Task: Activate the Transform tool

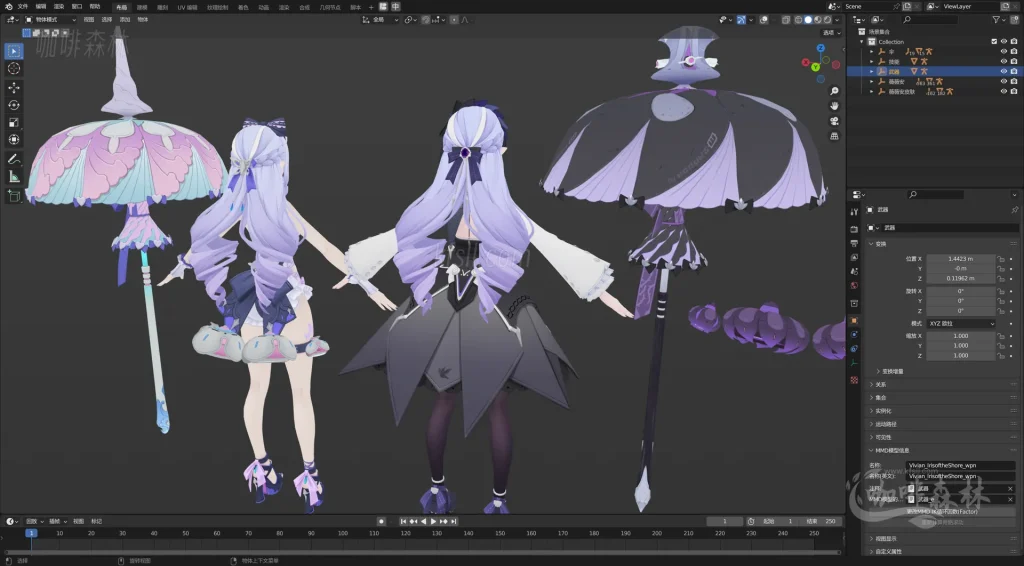Action: click(x=14, y=140)
